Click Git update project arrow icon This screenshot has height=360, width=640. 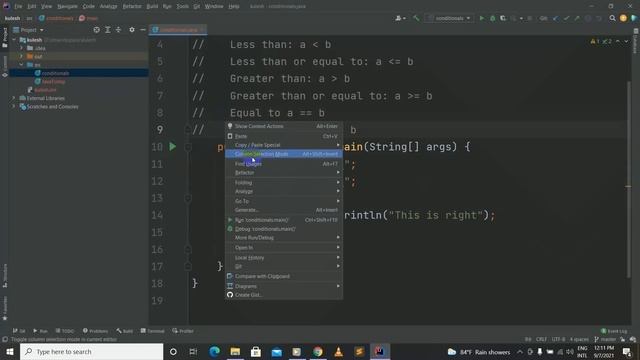[x=555, y=18]
